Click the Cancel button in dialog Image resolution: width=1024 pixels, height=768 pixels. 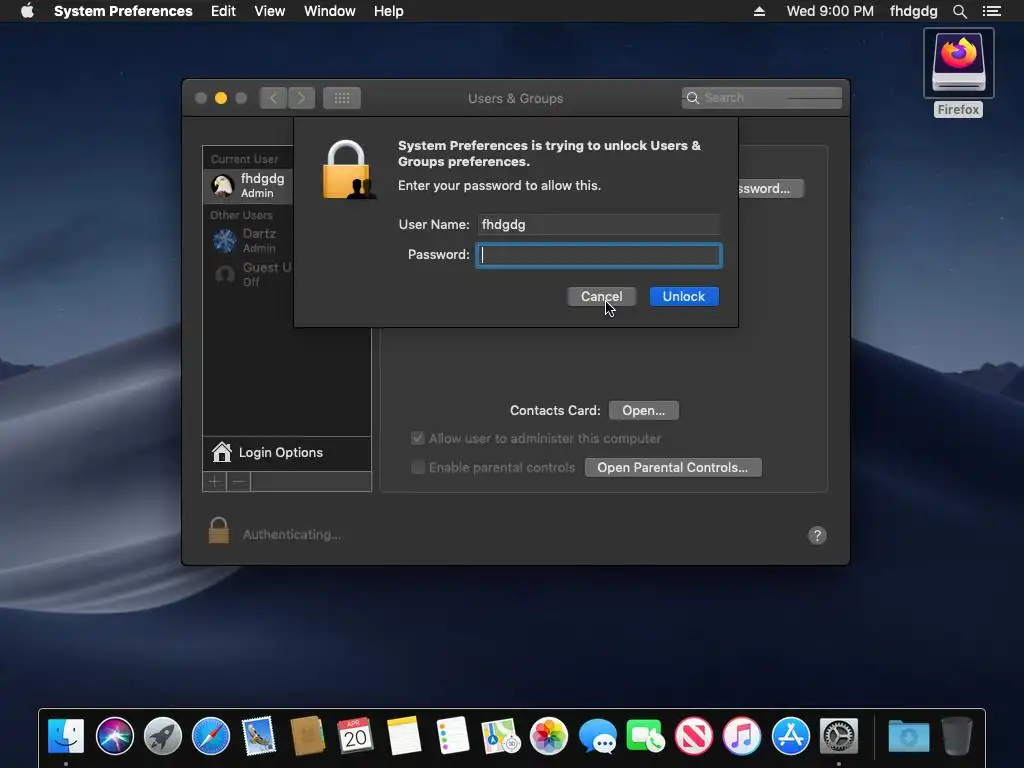tap(601, 296)
